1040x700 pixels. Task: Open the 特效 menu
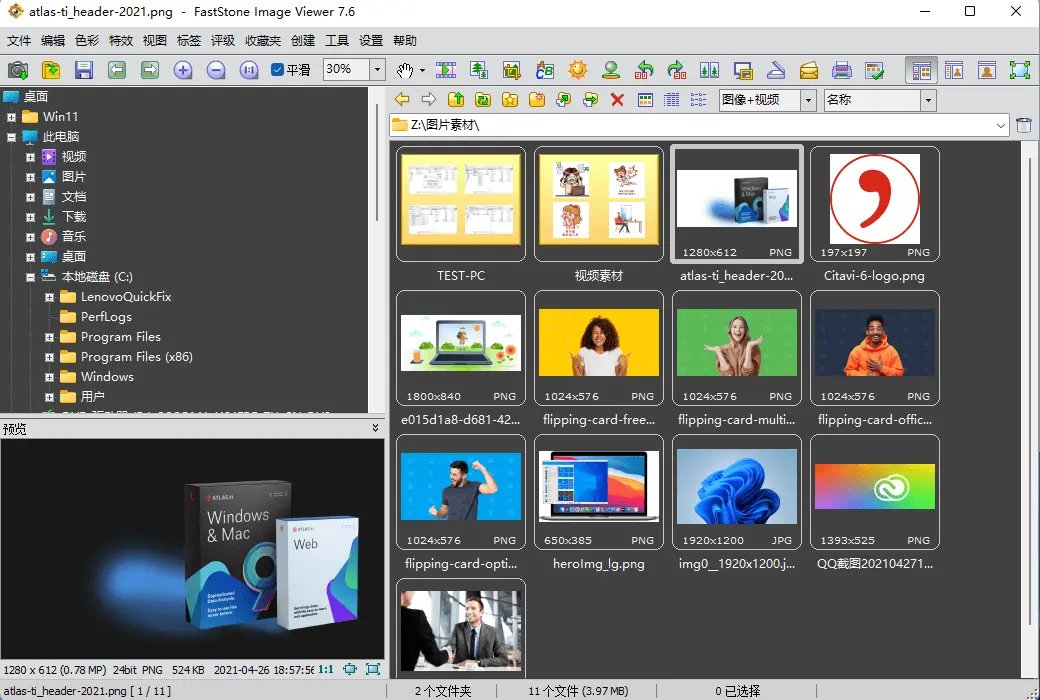point(121,40)
